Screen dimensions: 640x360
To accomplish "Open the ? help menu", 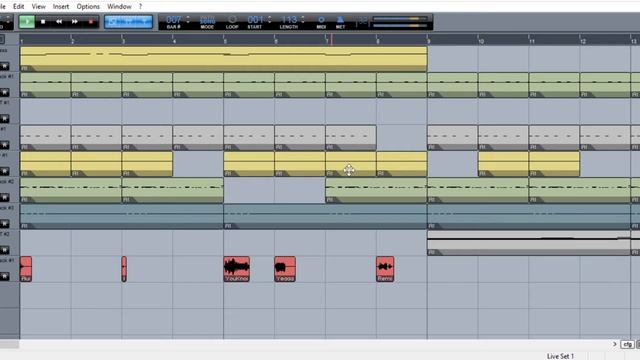I will point(140,7).
